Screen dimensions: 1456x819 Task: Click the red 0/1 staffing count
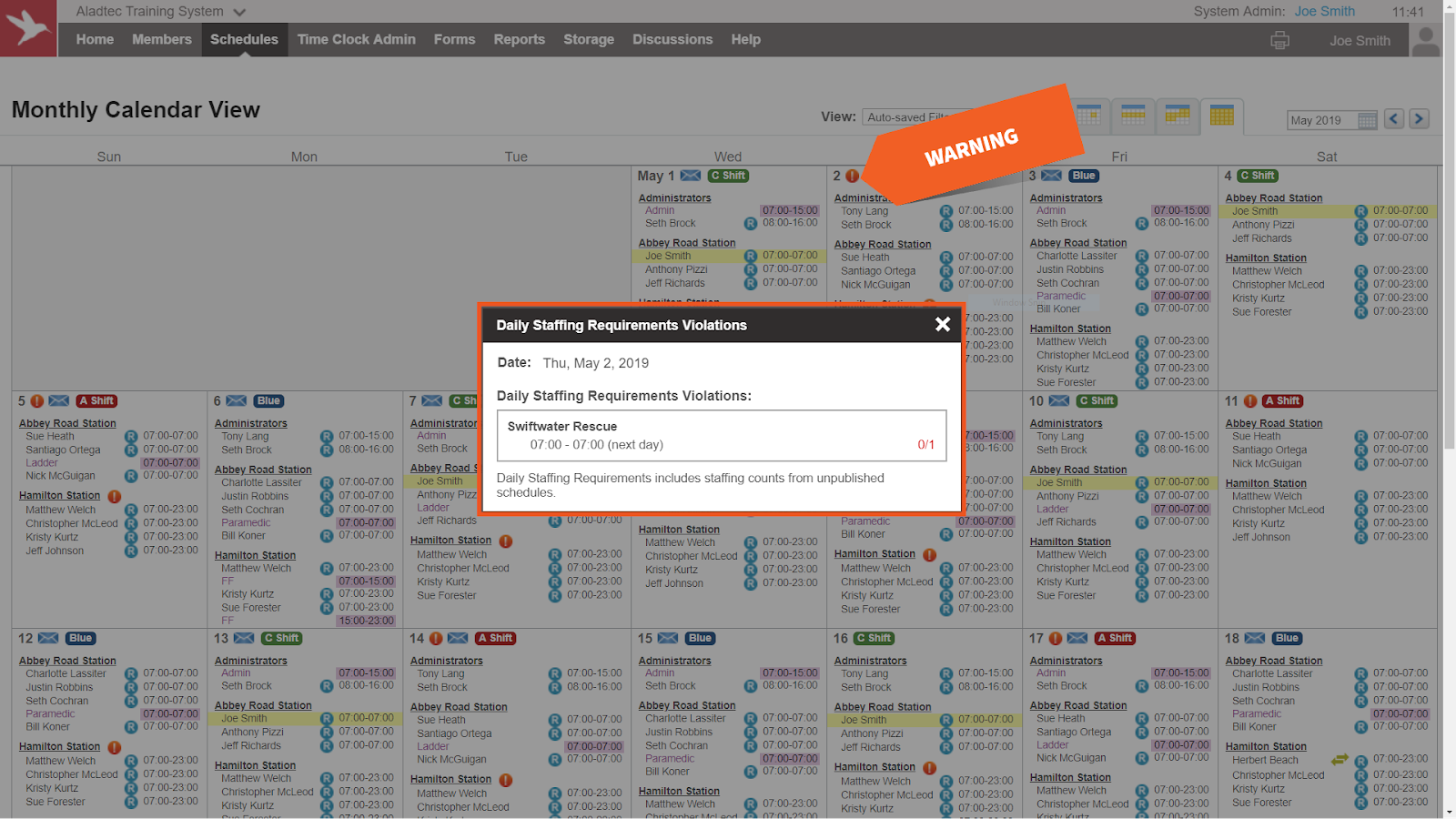[x=926, y=445]
